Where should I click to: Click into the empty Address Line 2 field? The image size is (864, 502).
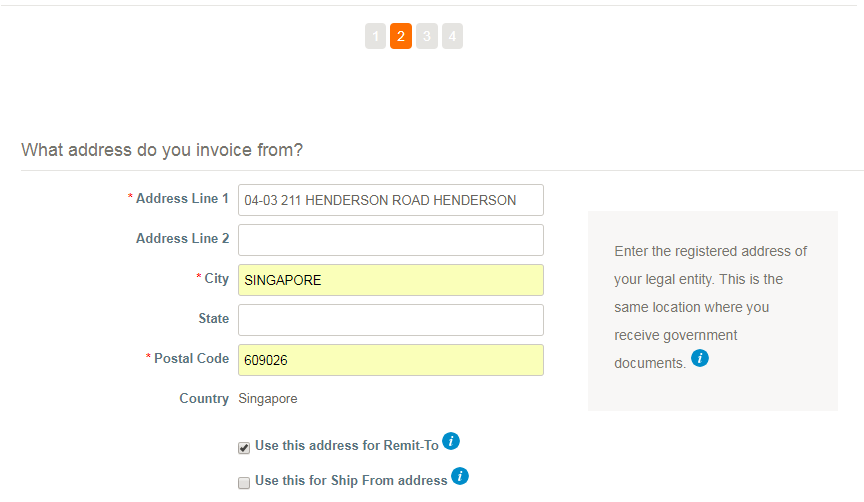point(391,240)
